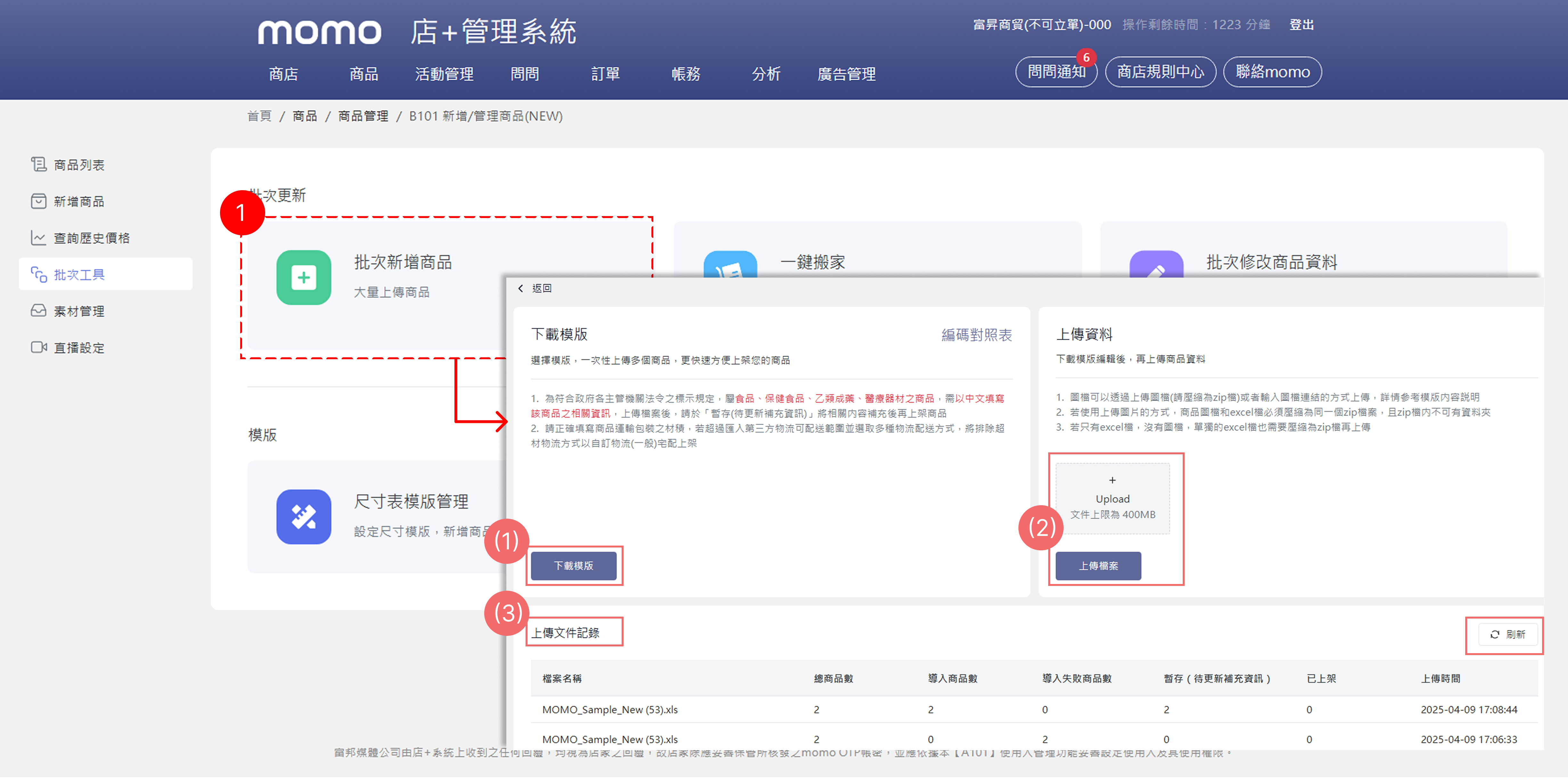
Task: Select 批次工具 in the sidebar
Action: 105,274
